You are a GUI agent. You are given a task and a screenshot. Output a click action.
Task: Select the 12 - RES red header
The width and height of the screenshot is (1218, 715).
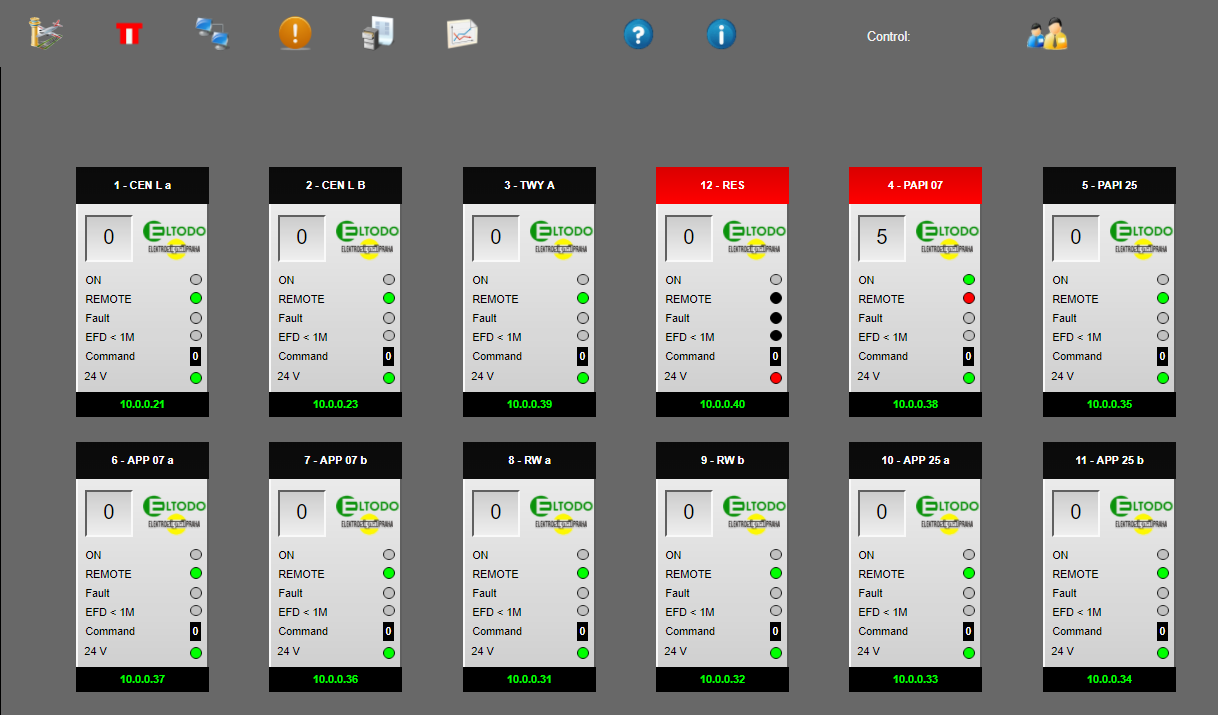point(722,185)
